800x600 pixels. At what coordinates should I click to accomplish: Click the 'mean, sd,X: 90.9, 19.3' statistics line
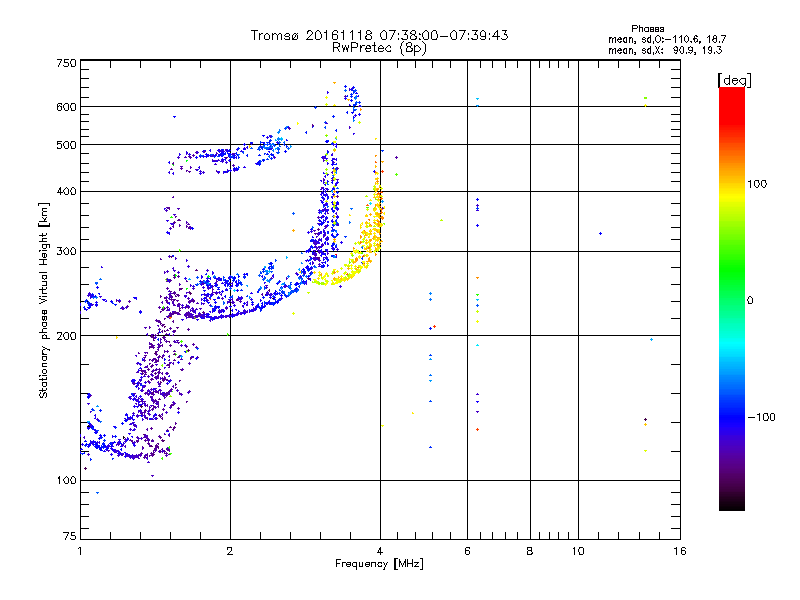tap(665, 50)
